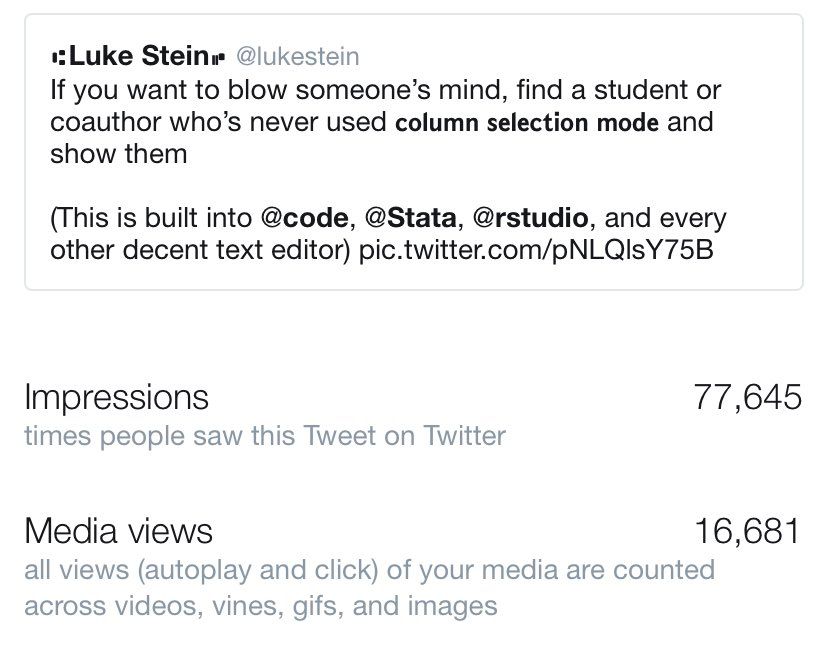Select the Impressions heading
828x645 pixels.
(x=116, y=397)
